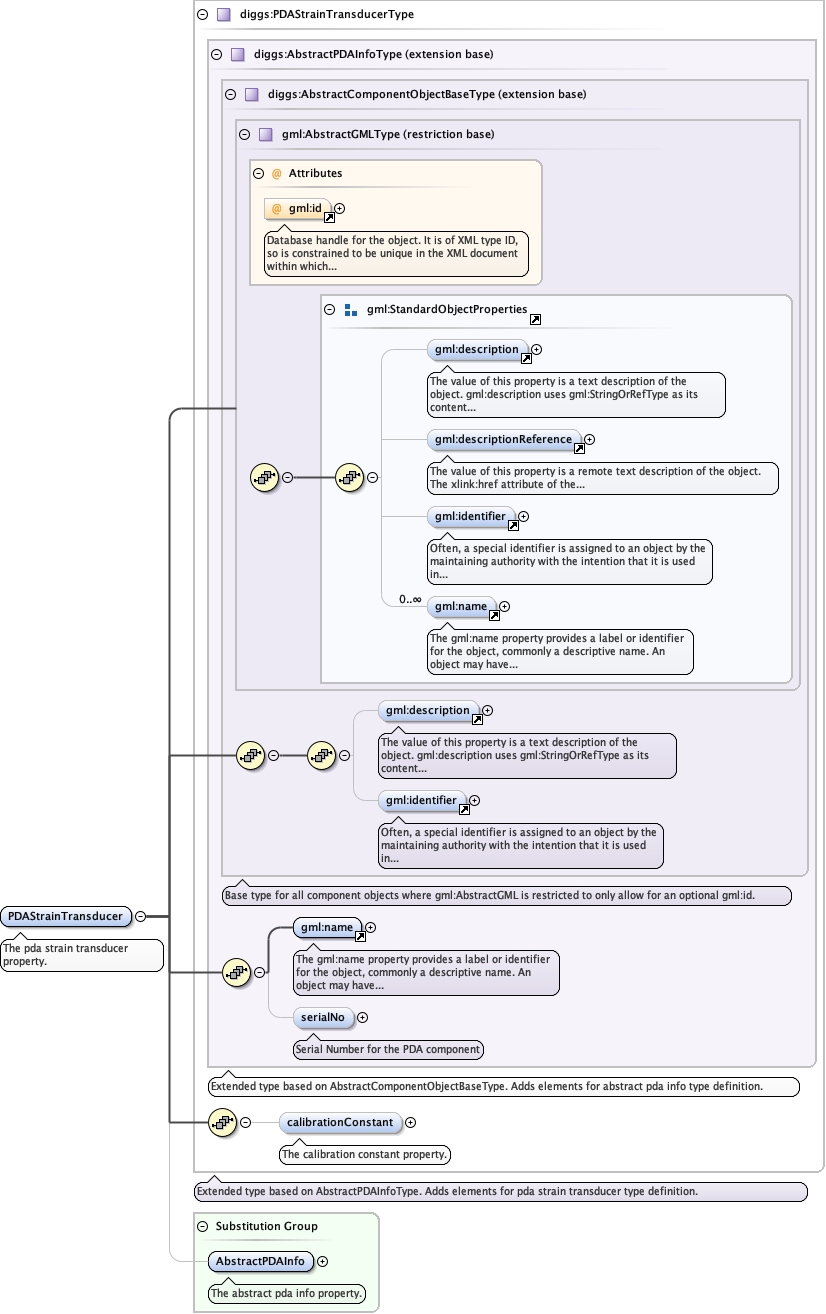Image resolution: width=826 pixels, height=1314 pixels.
Task: Collapse the diggs:PDAStrainTransducerType box
Action: [x=203, y=15]
